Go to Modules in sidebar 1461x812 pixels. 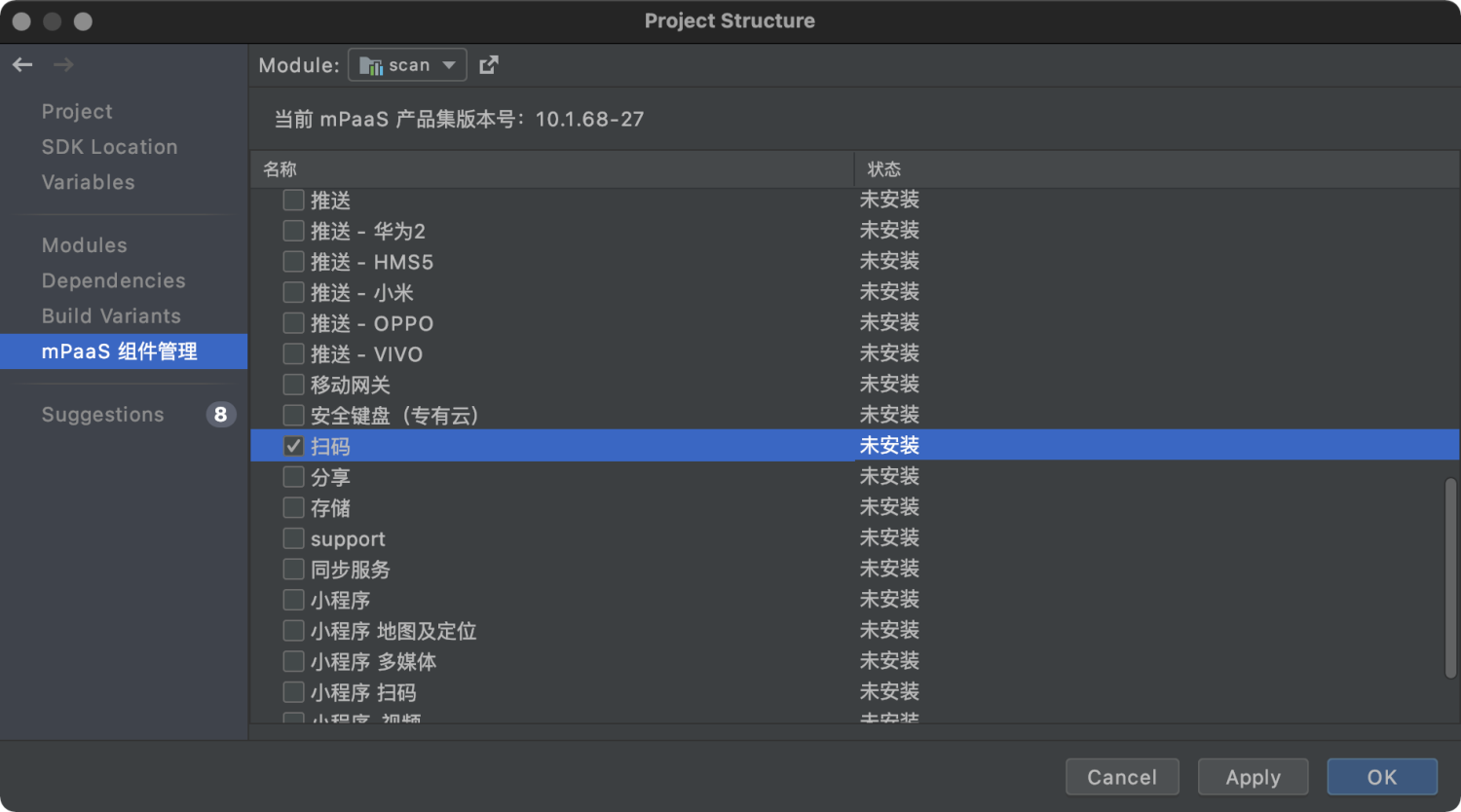84,245
